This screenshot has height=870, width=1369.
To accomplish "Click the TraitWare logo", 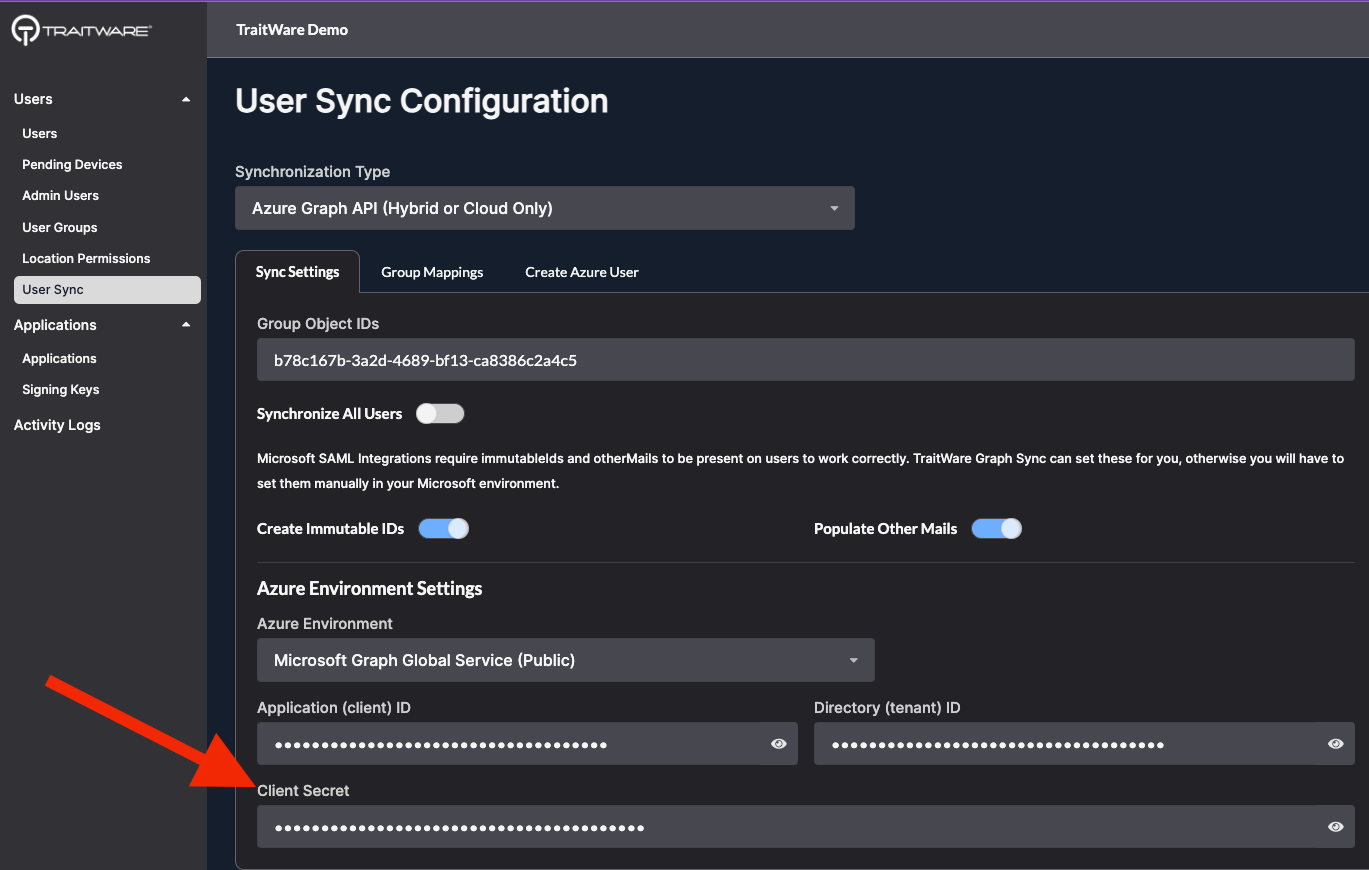I will (x=82, y=30).
